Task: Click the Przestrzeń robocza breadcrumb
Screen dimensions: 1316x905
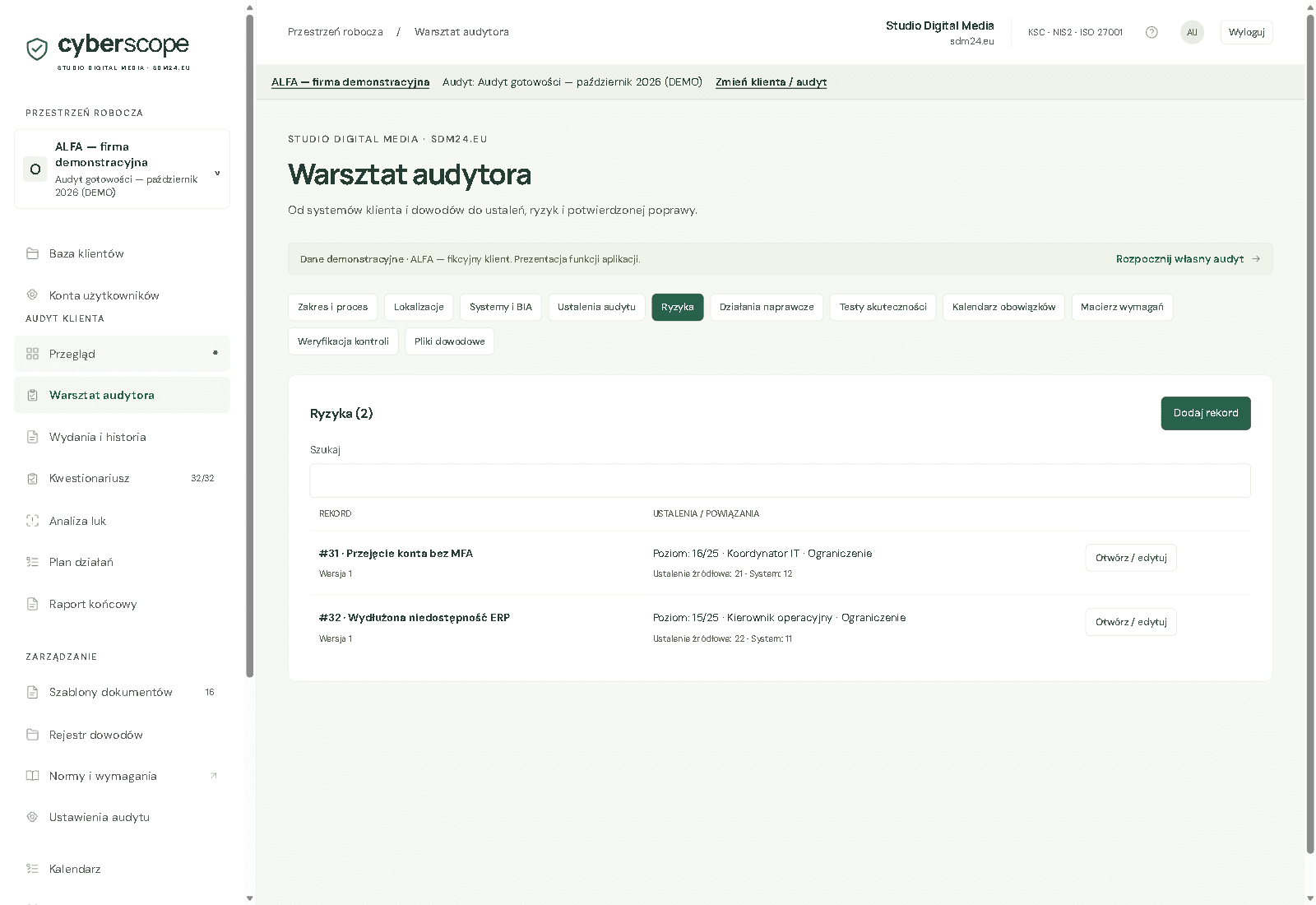Action: click(x=336, y=32)
